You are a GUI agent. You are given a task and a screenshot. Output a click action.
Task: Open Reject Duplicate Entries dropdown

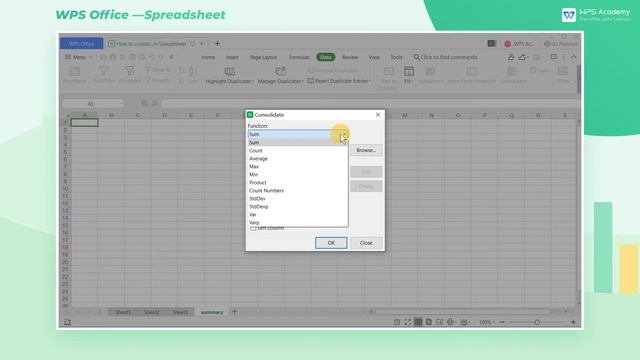(x=339, y=81)
